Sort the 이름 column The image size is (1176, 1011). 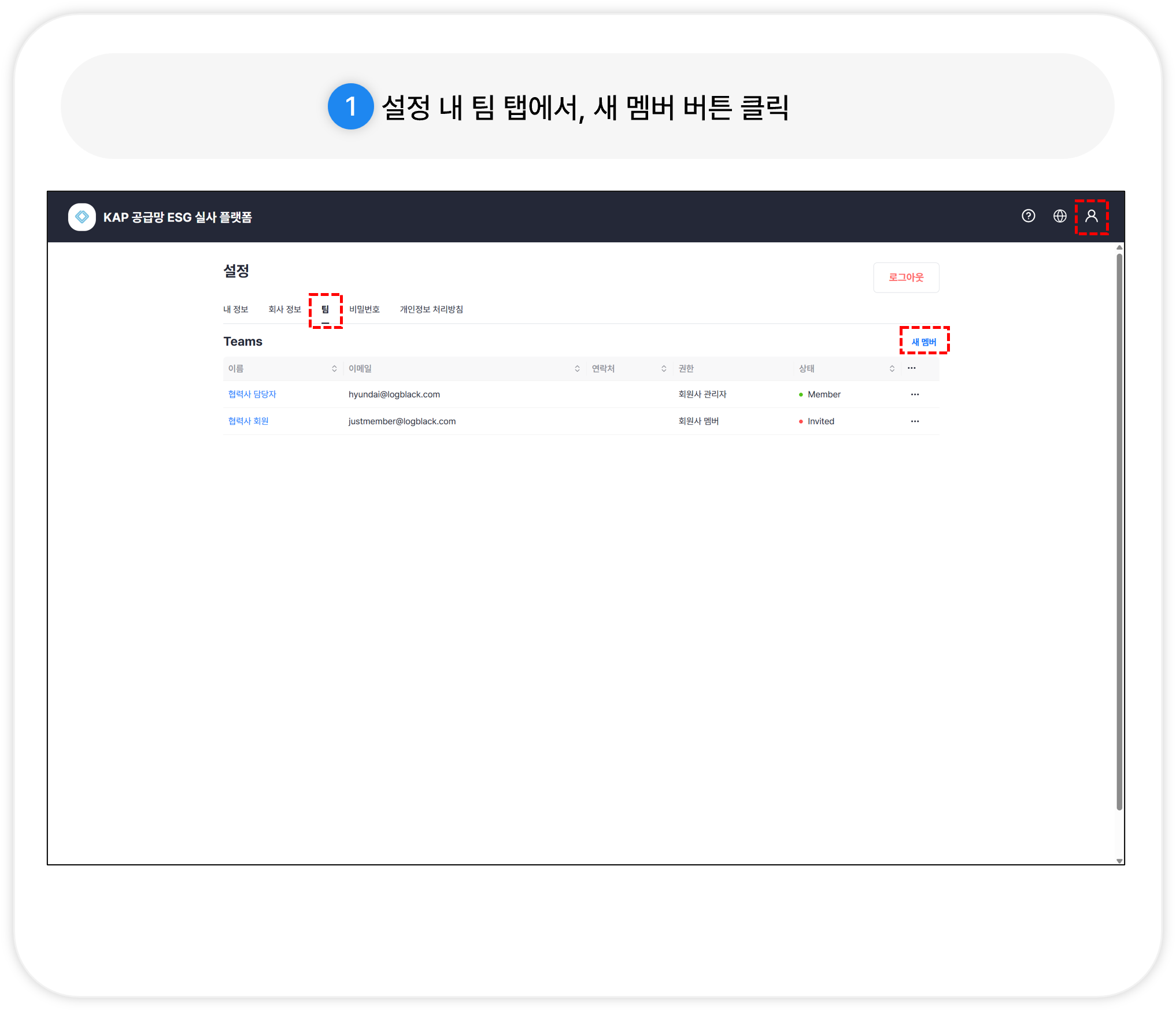click(334, 369)
